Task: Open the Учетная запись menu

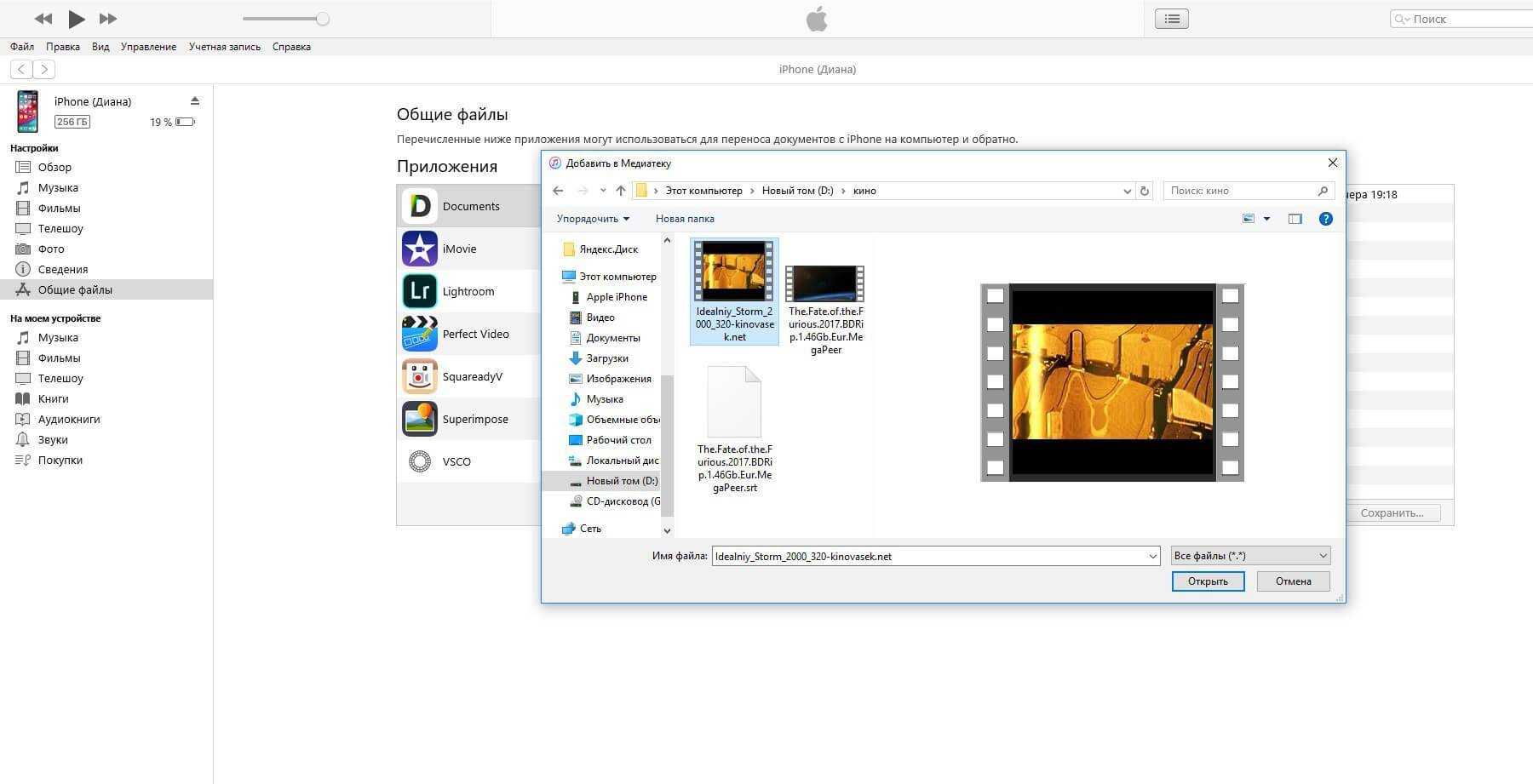Action: [x=224, y=47]
